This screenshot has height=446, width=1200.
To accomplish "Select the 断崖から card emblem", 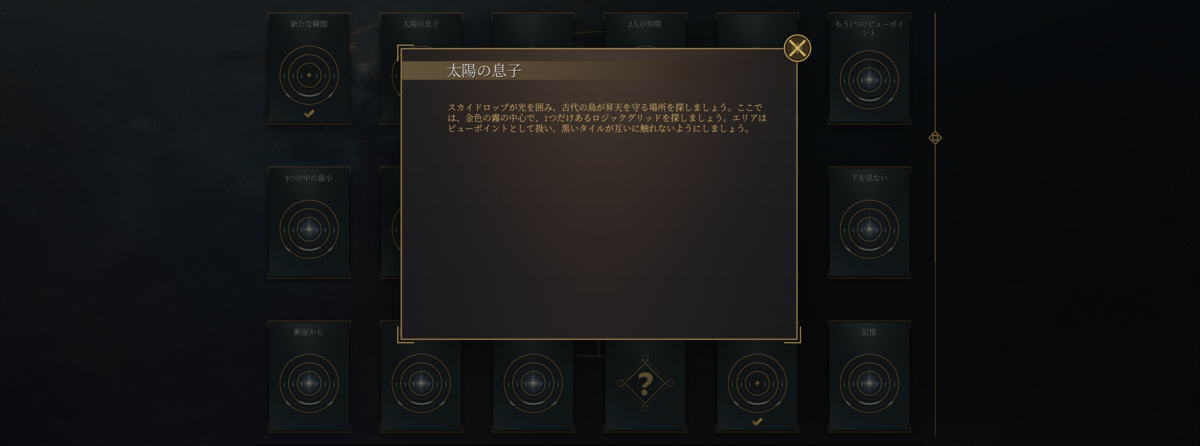I will click(309, 382).
